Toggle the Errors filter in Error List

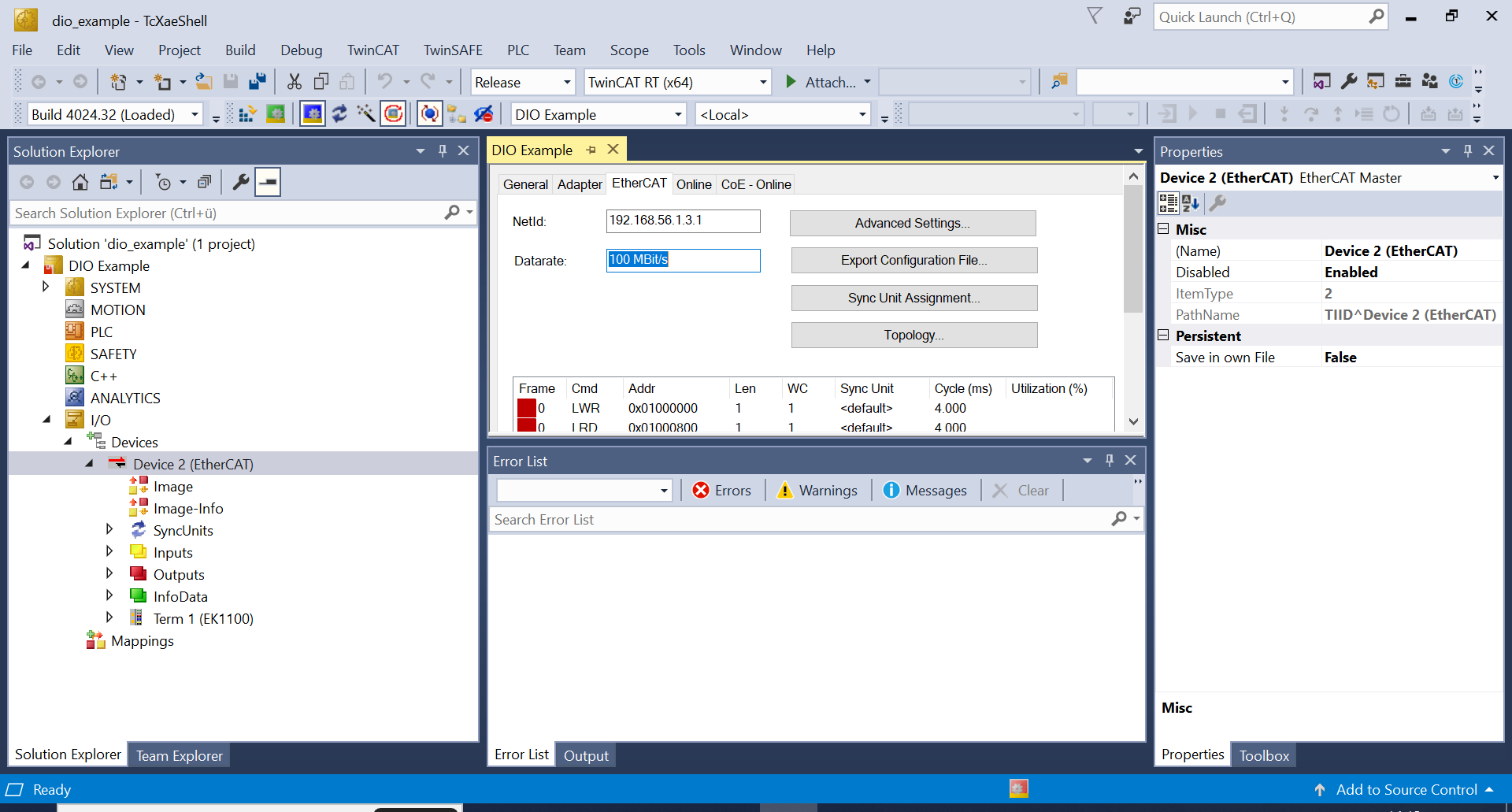click(x=722, y=491)
